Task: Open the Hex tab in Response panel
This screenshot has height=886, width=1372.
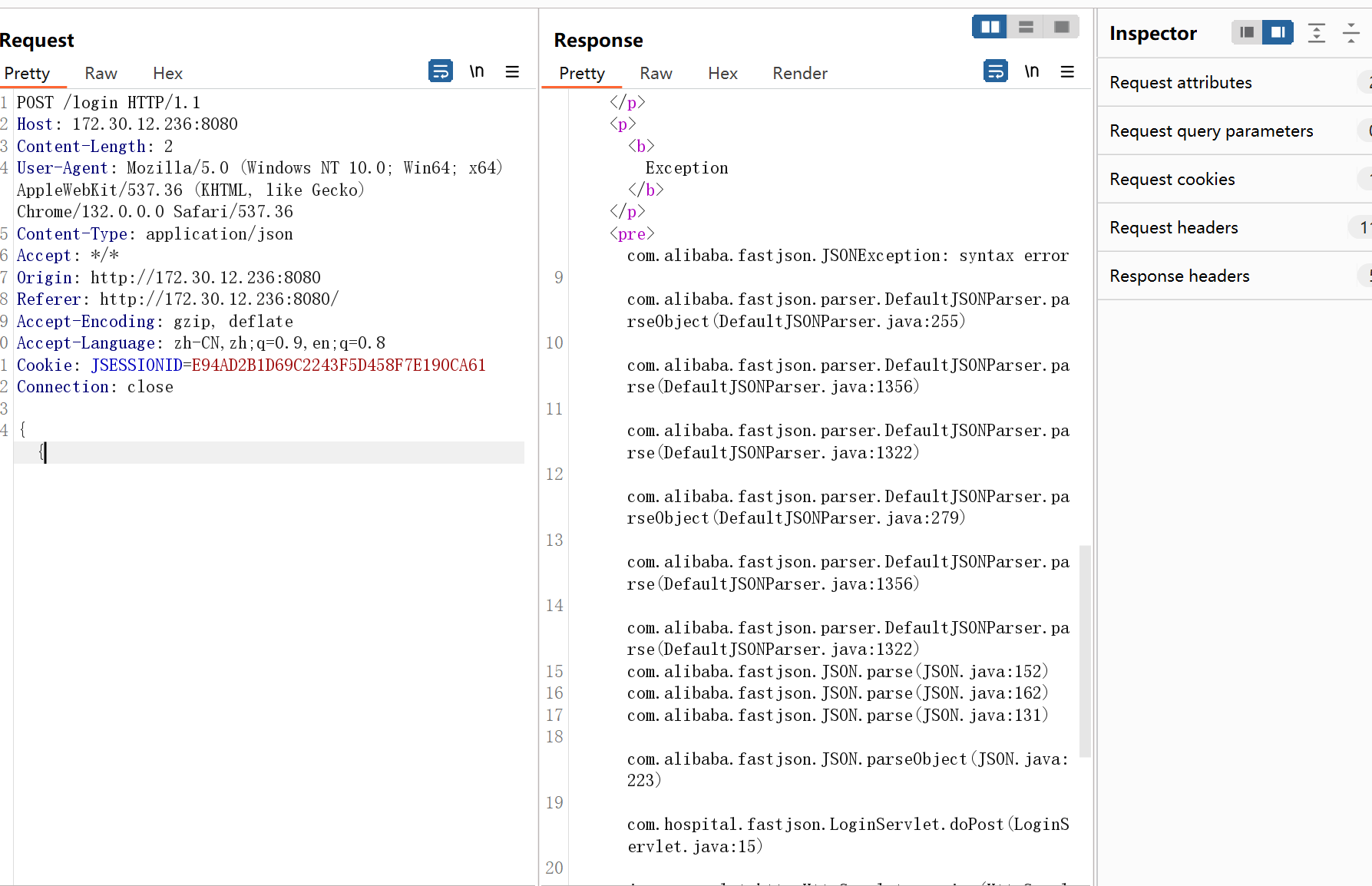Action: coord(722,73)
